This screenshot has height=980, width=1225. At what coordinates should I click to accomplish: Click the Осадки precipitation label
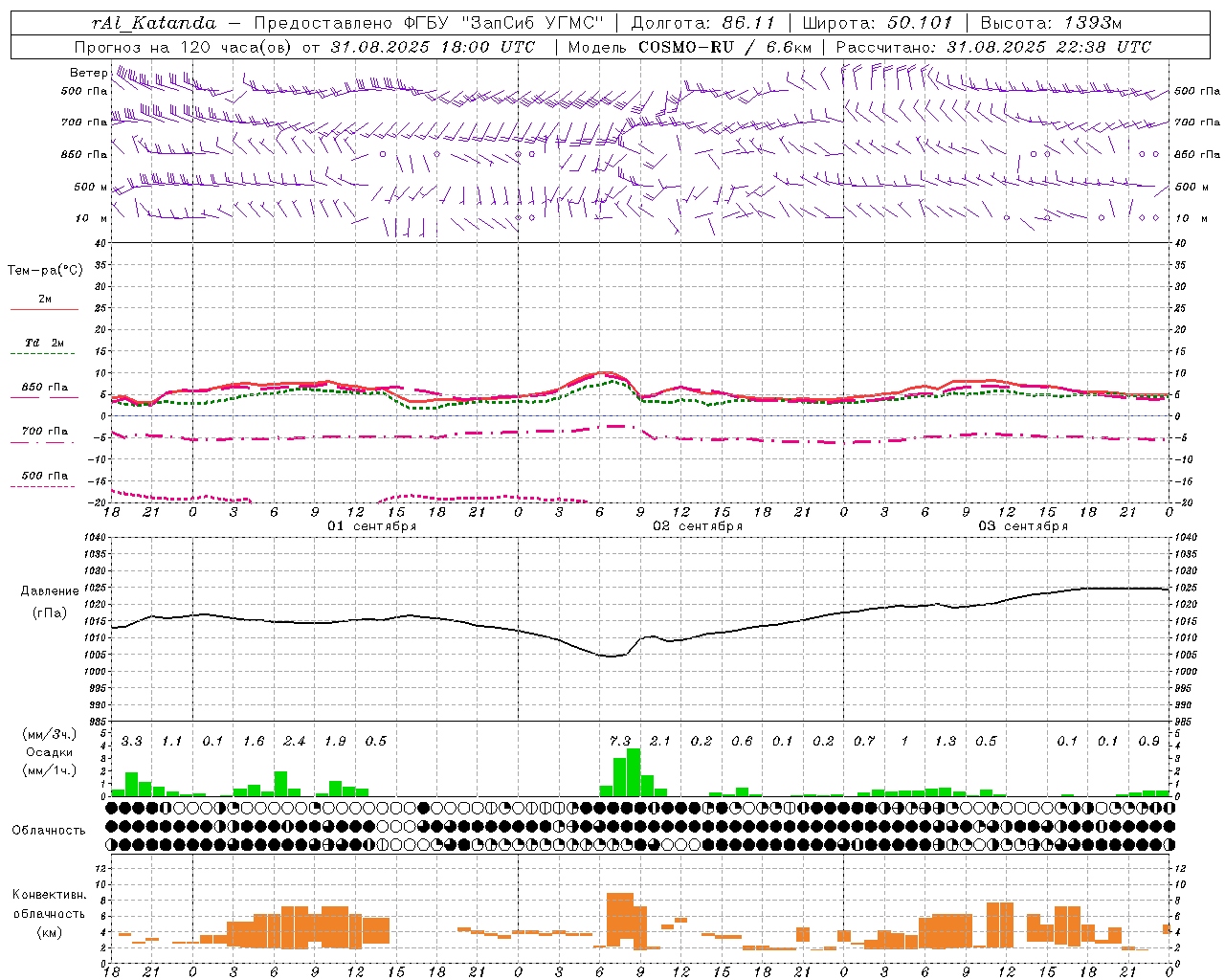(49, 752)
